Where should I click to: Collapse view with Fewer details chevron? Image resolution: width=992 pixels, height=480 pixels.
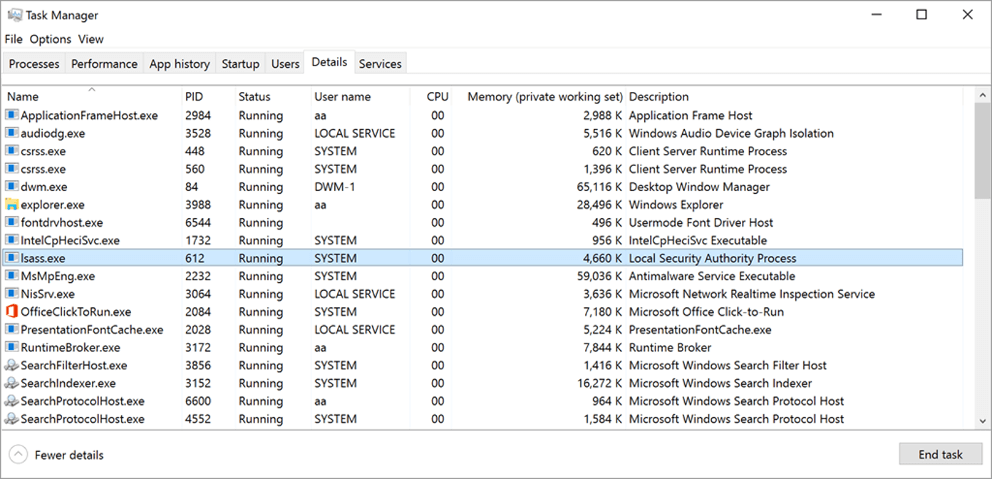point(20,455)
